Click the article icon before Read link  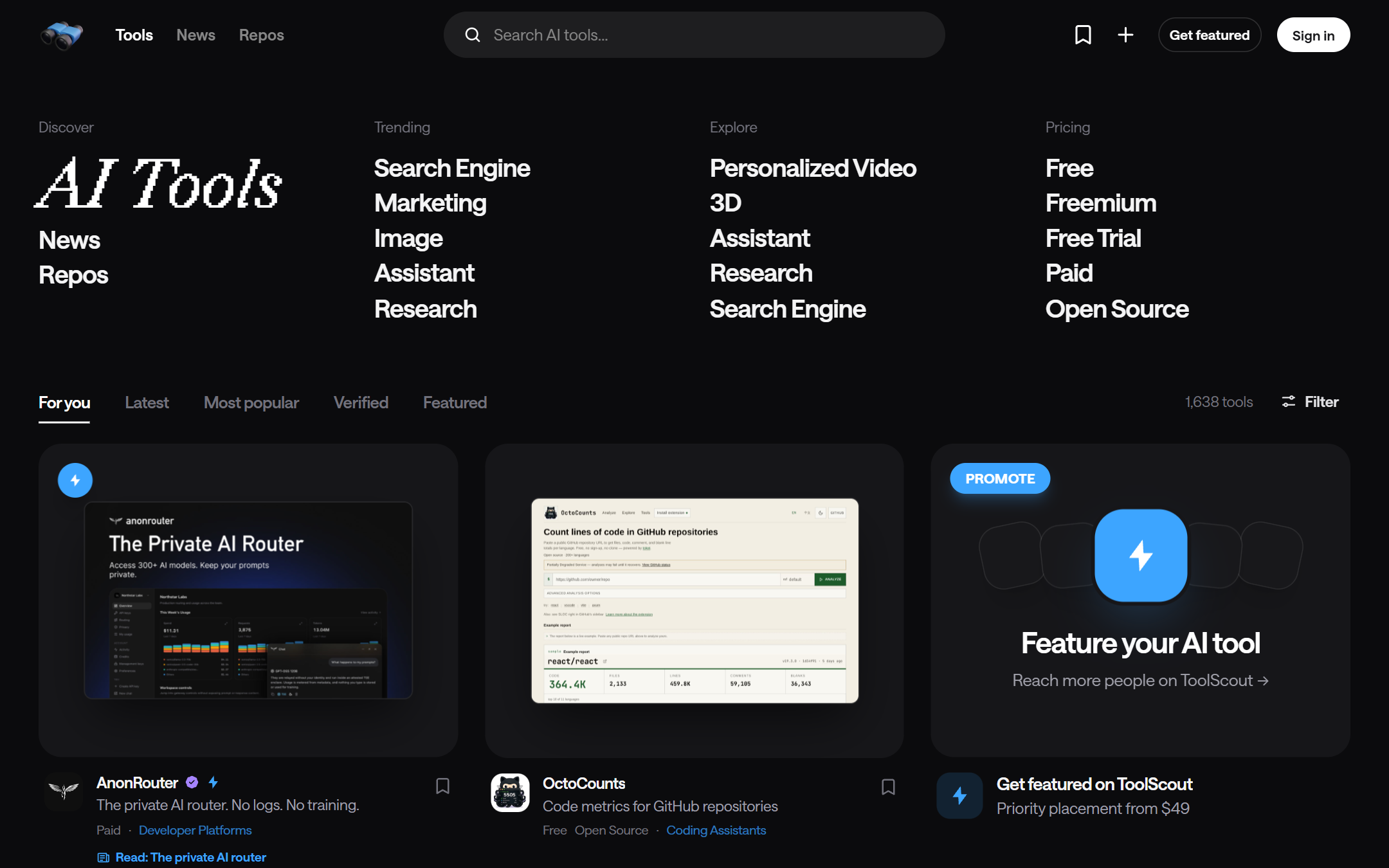[103, 857]
